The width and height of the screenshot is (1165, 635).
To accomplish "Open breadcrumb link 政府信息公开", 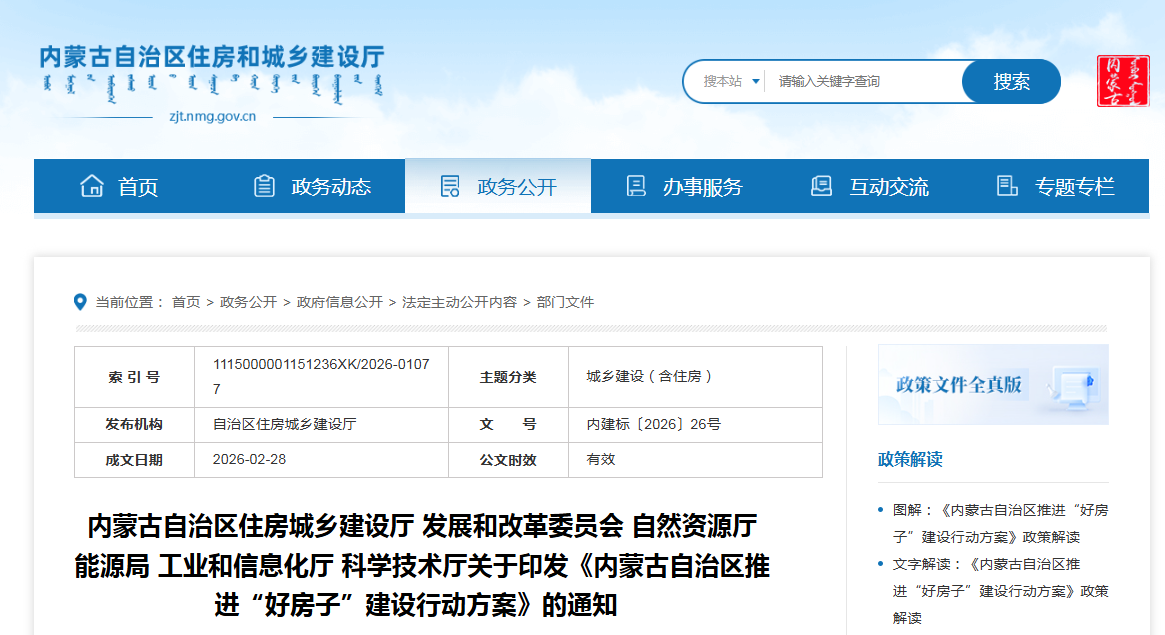I will click(x=339, y=302).
